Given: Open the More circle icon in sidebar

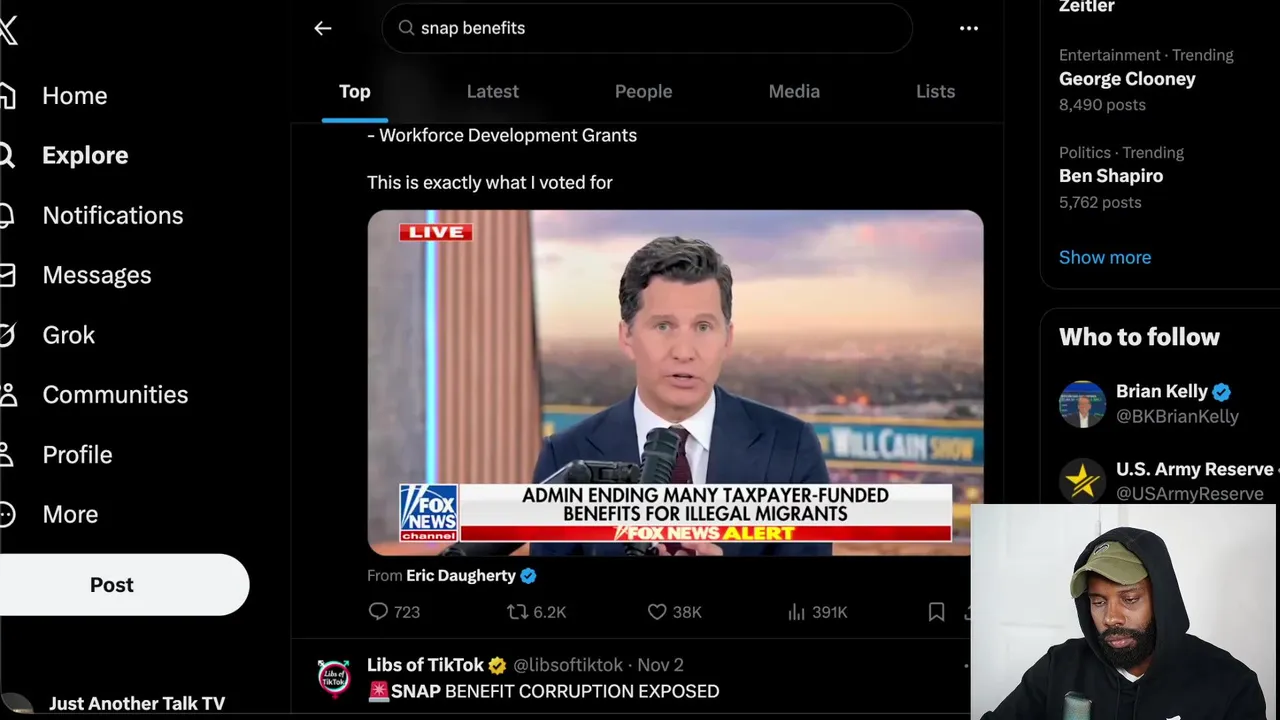Looking at the screenshot, I should (x=7, y=514).
